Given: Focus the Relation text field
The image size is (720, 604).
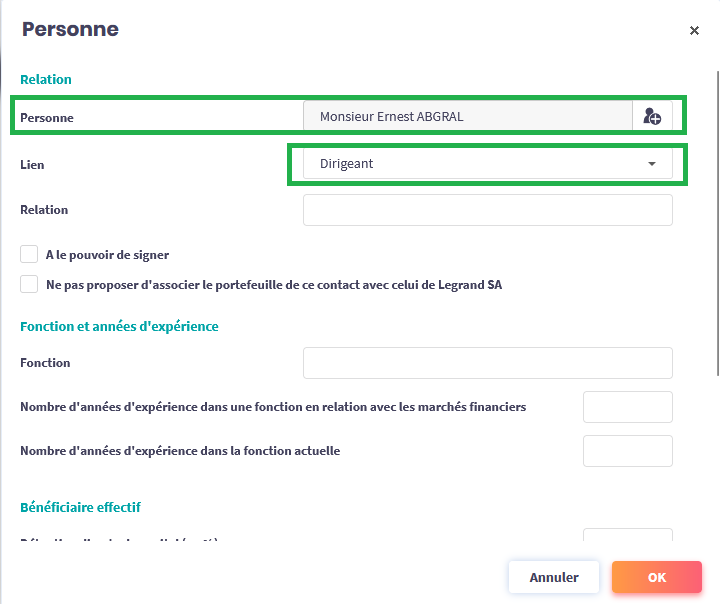Looking at the screenshot, I should coord(487,210).
